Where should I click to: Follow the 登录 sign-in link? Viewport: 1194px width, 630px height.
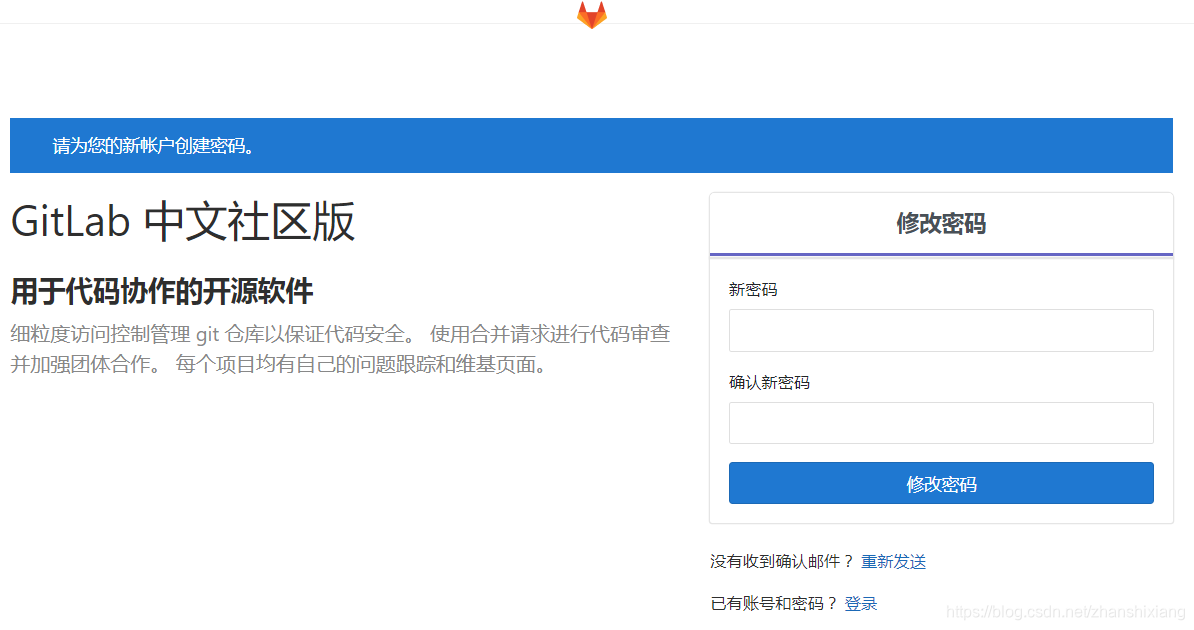click(x=860, y=604)
